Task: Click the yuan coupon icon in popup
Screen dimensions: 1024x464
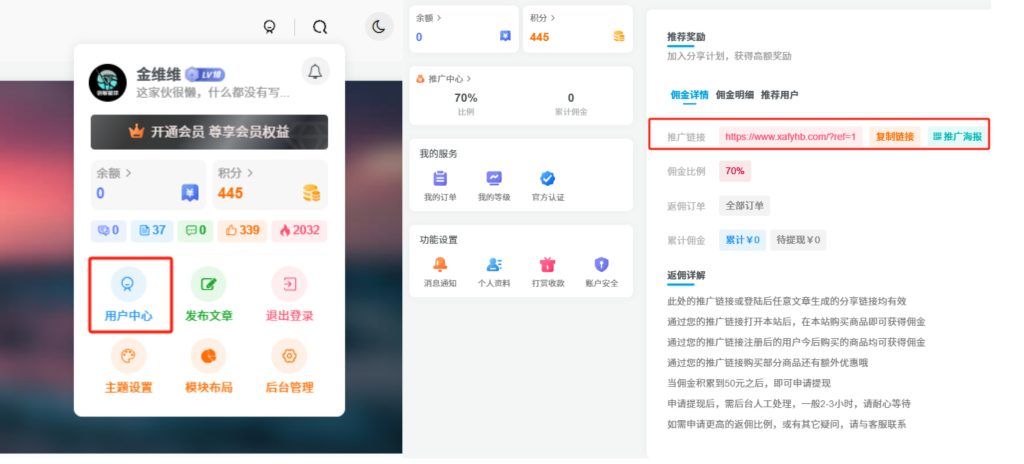Action: click(189, 193)
